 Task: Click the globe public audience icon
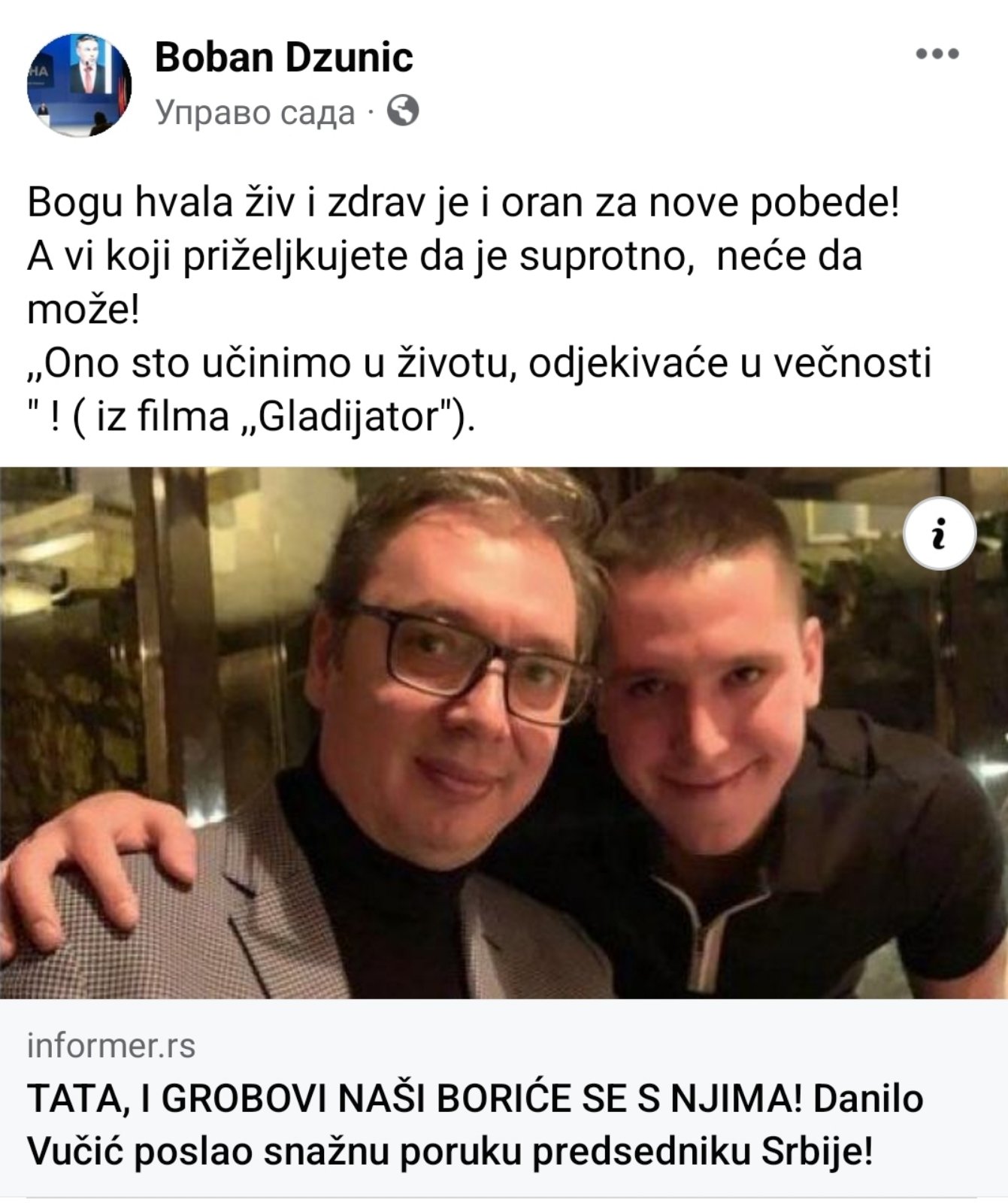pos(403,111)
